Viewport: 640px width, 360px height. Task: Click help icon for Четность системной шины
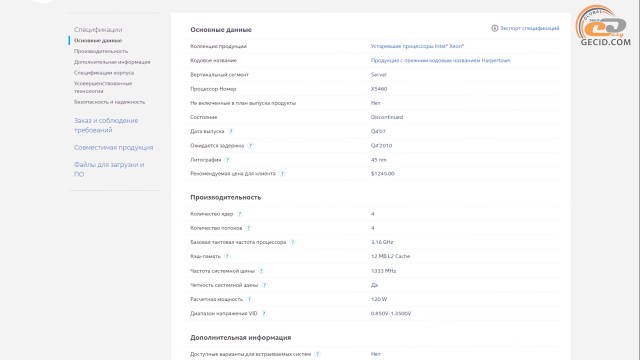click(x=264, y=285)
